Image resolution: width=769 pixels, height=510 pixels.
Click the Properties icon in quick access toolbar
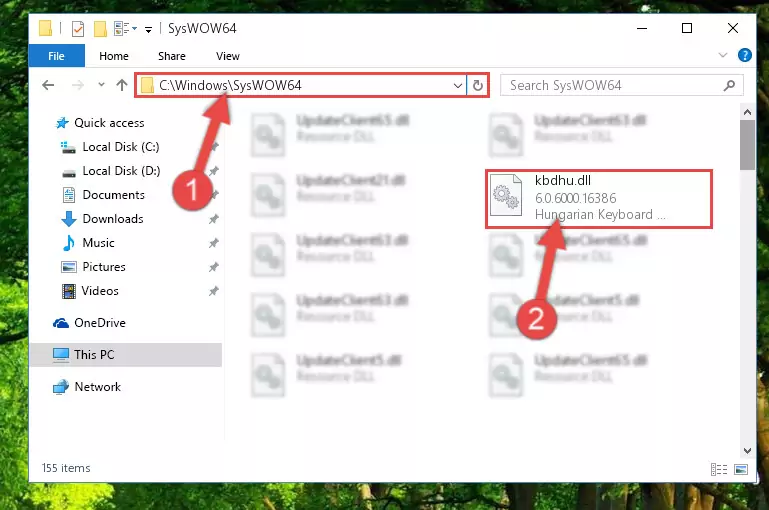coord(77,29)
